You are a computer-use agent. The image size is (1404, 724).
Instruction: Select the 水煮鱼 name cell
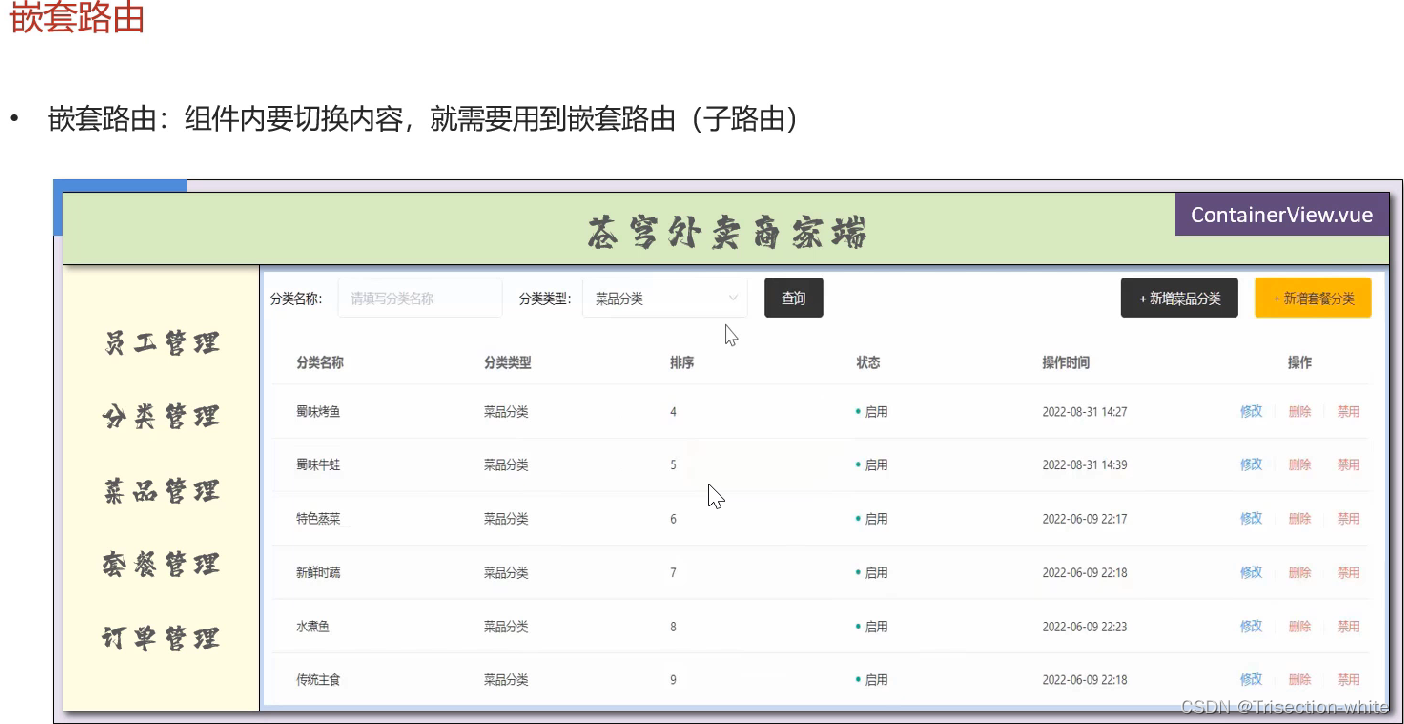313,626
